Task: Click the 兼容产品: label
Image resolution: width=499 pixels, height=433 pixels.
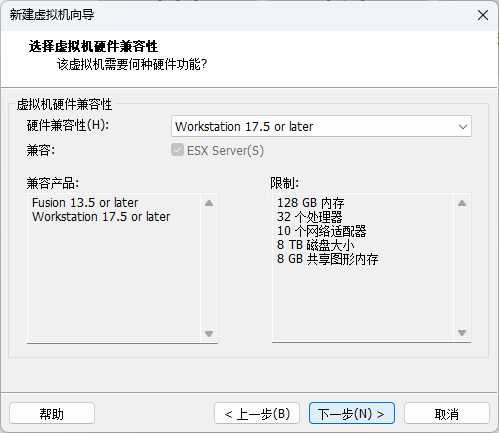Action: coord(53,183)
